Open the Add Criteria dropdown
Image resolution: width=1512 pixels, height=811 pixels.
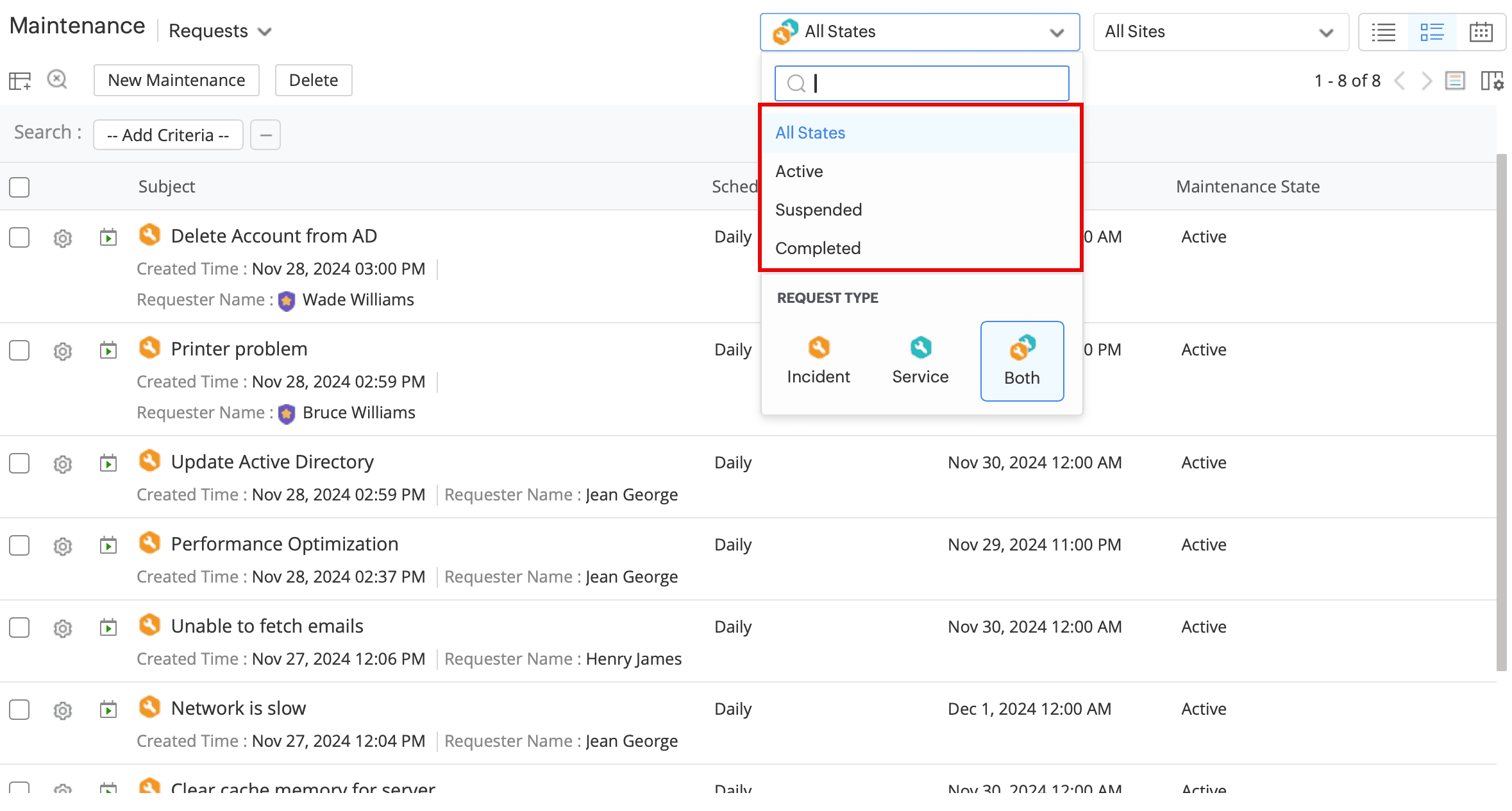tap(168, 135)
